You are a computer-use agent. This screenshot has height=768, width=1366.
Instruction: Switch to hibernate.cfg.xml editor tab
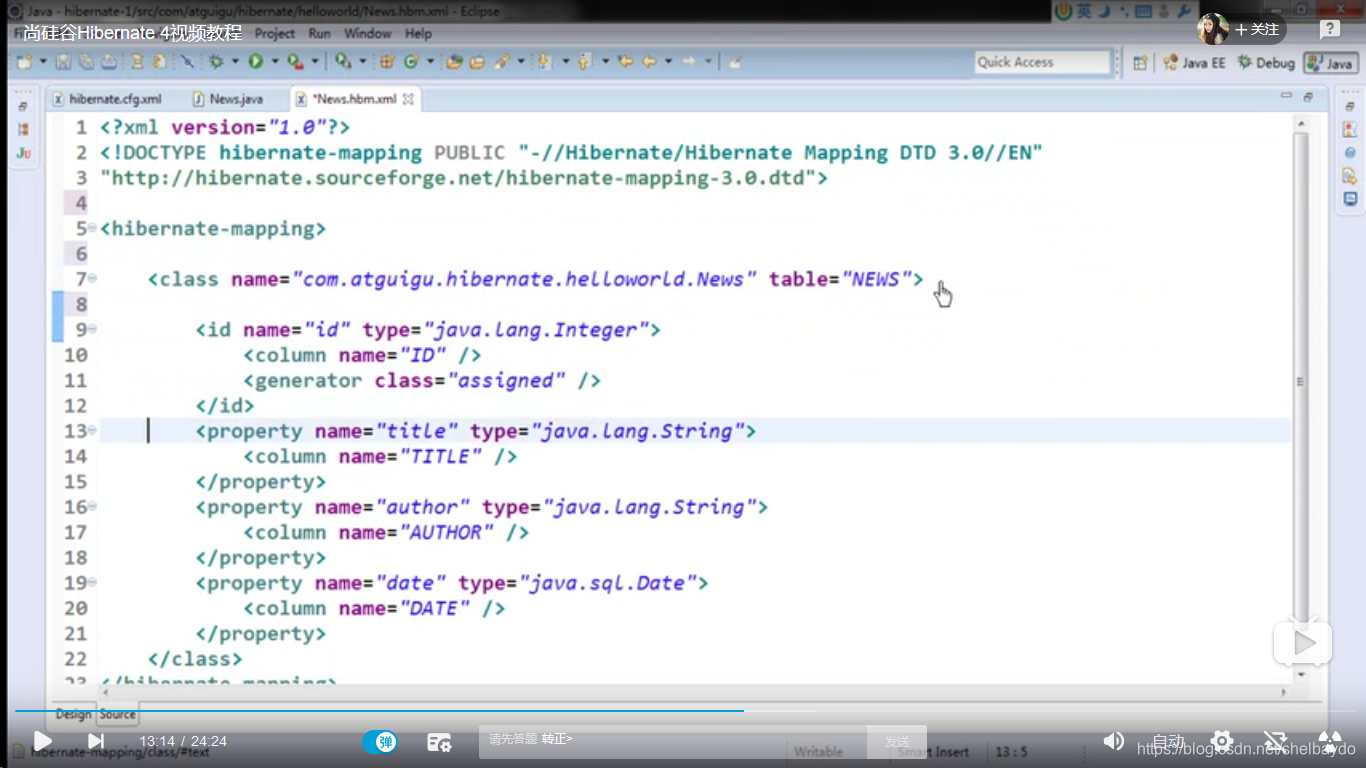pos(108,99)
